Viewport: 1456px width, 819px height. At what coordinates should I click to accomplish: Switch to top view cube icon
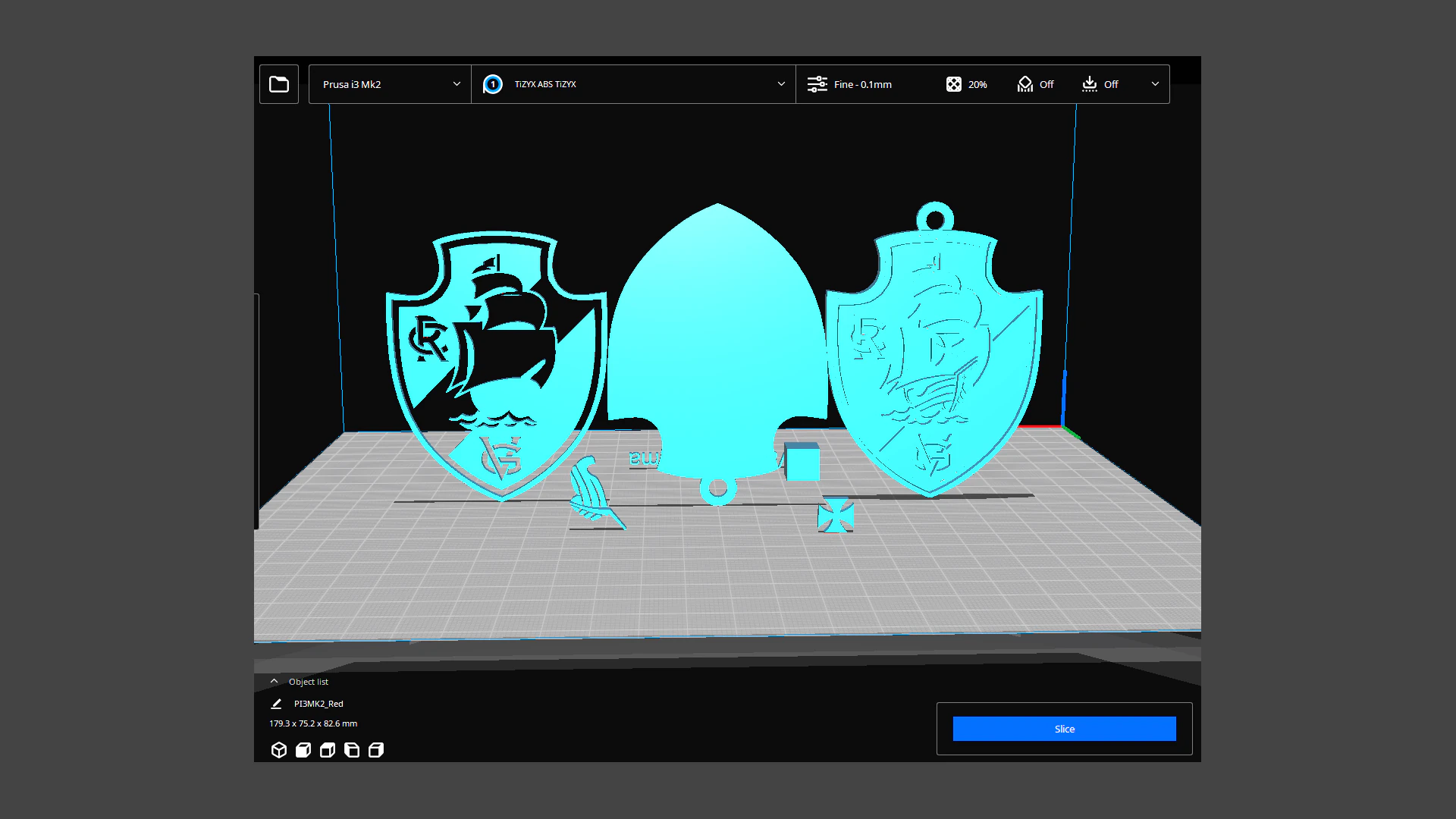point(328,750)
